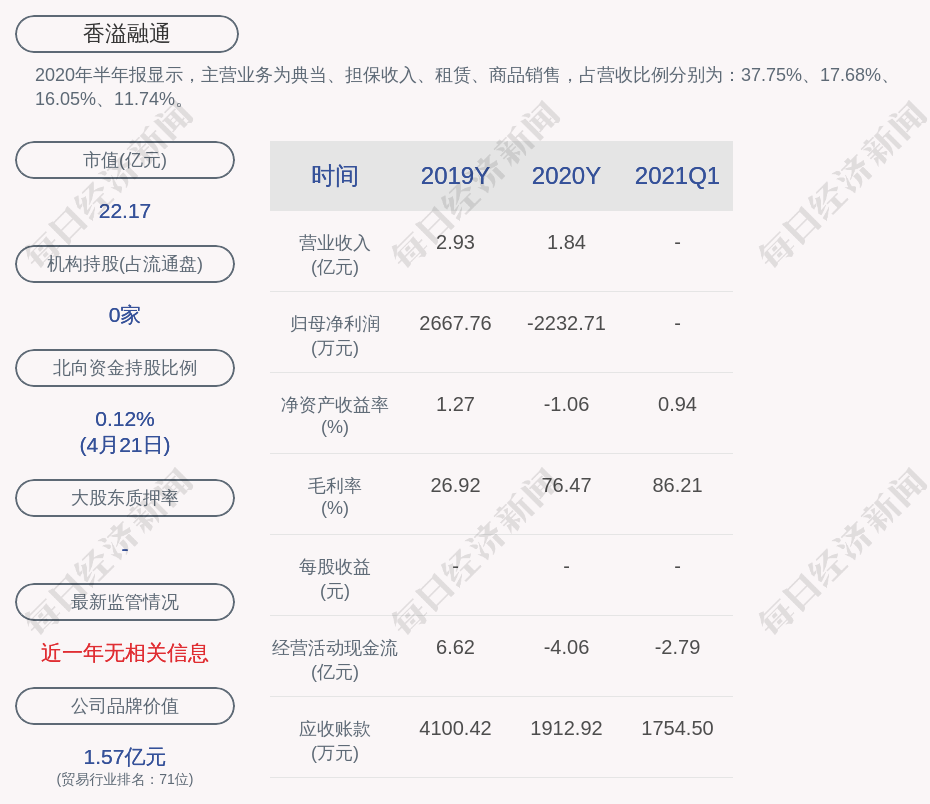Click the 每股收益(元) row label

point(335,579)
